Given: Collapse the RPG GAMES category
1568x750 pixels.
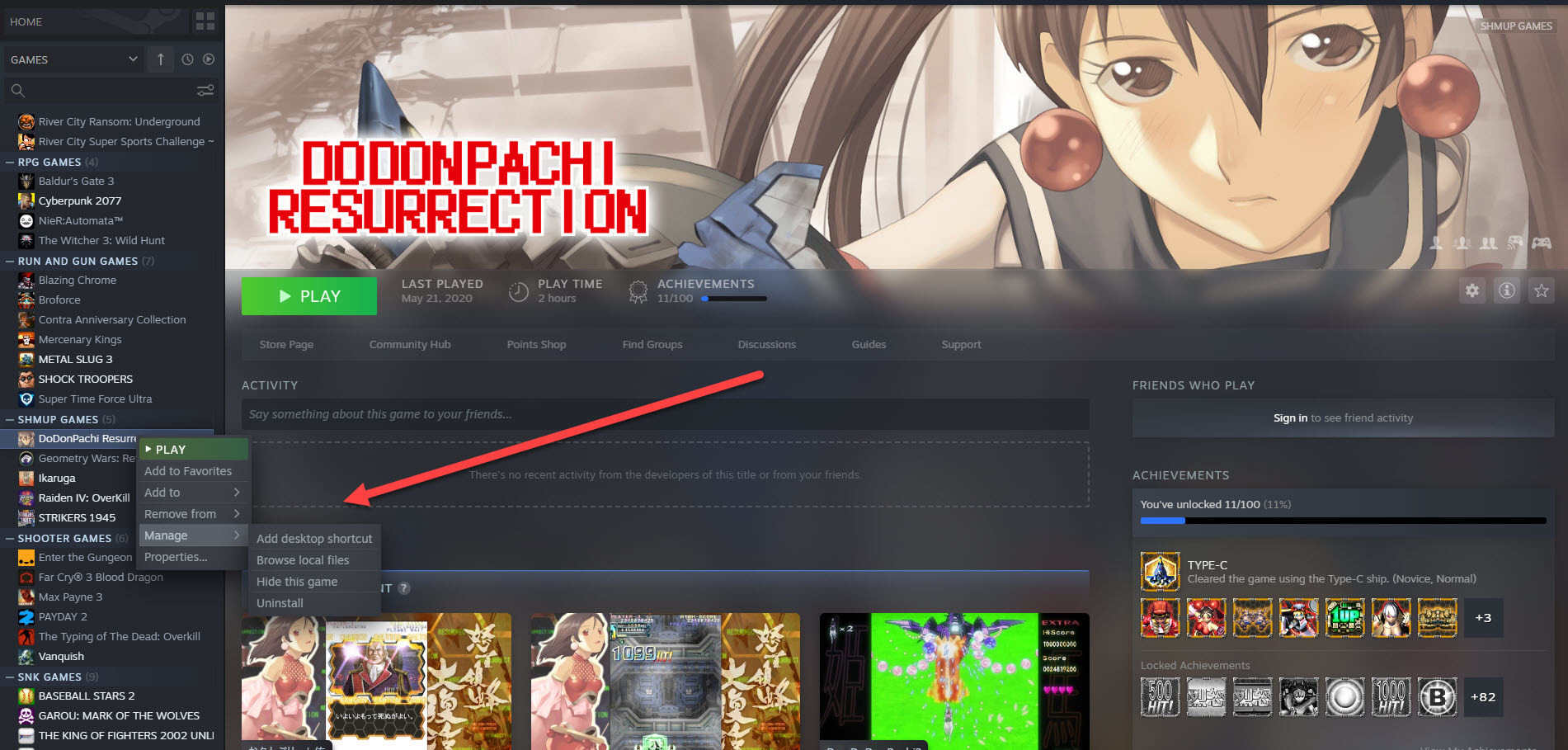Looking at the screenshot, I should point(10,163).
